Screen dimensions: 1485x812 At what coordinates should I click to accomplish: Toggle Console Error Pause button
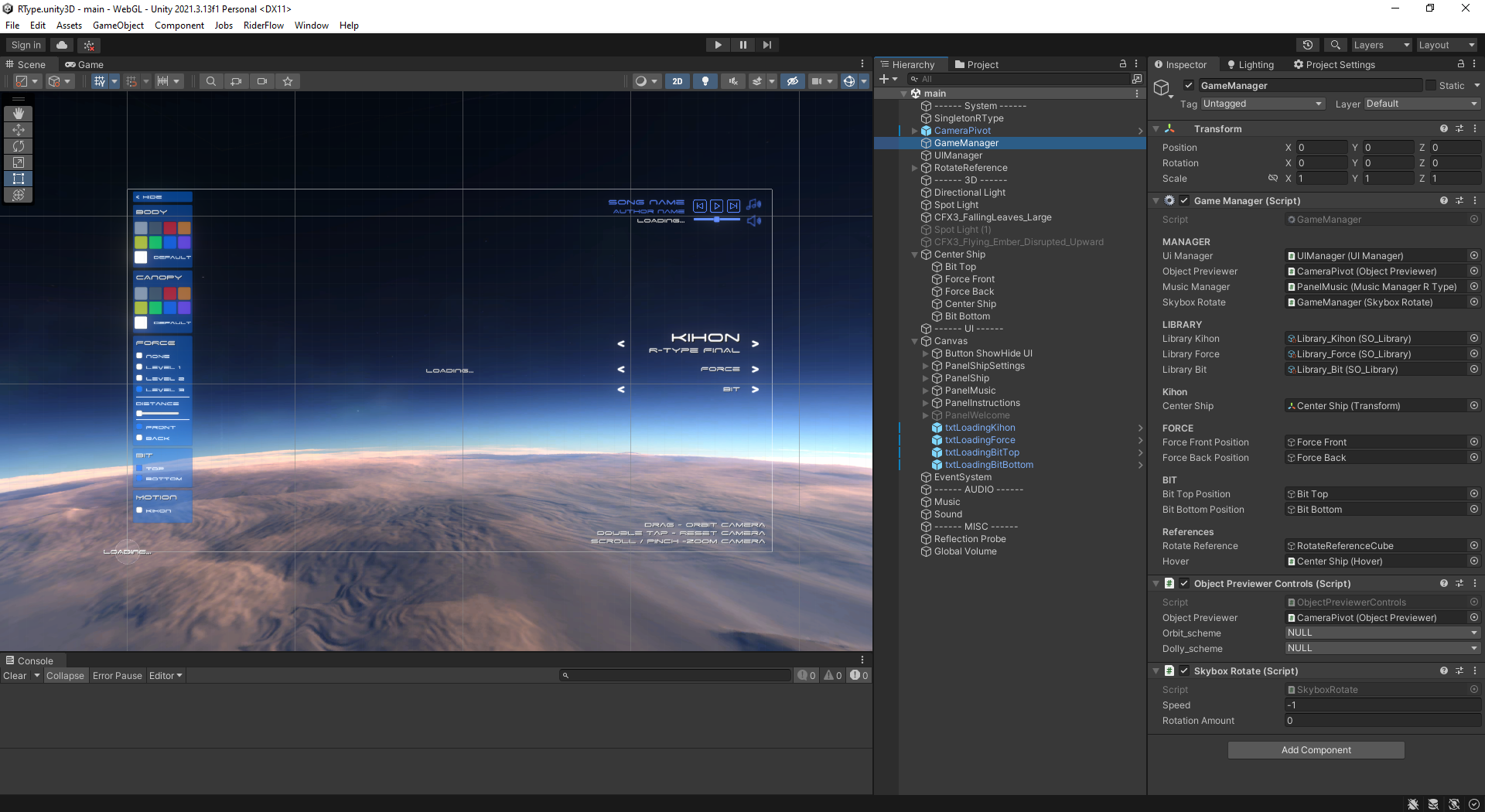(x=118, y=676)
